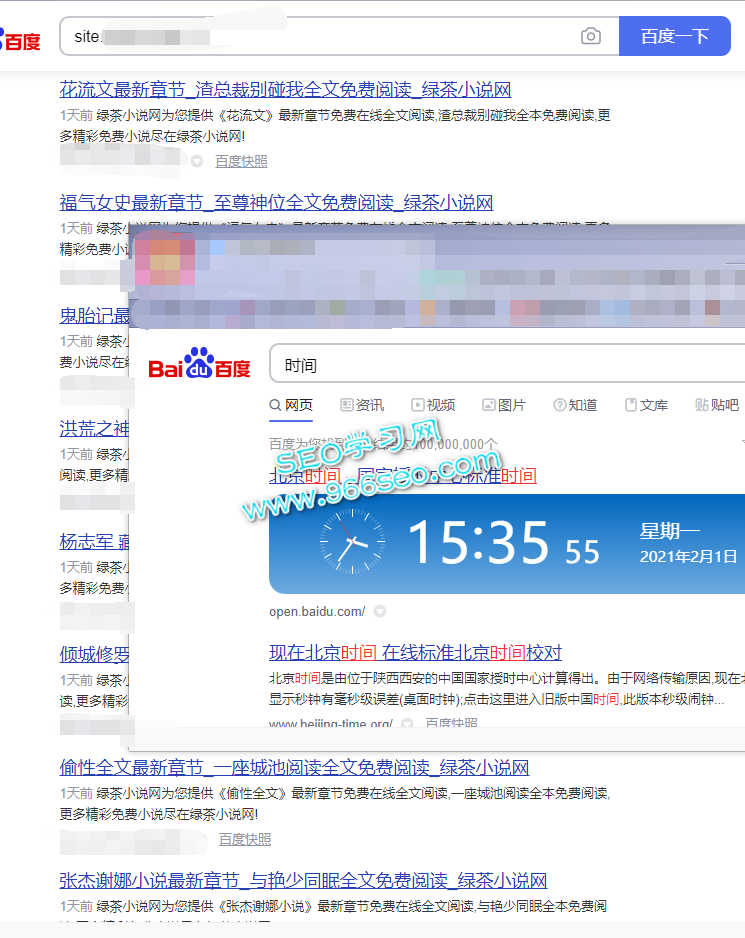The image size is (745, 938).
Task: Select the 贴吧 tab in the overlay
Action: 717,406
